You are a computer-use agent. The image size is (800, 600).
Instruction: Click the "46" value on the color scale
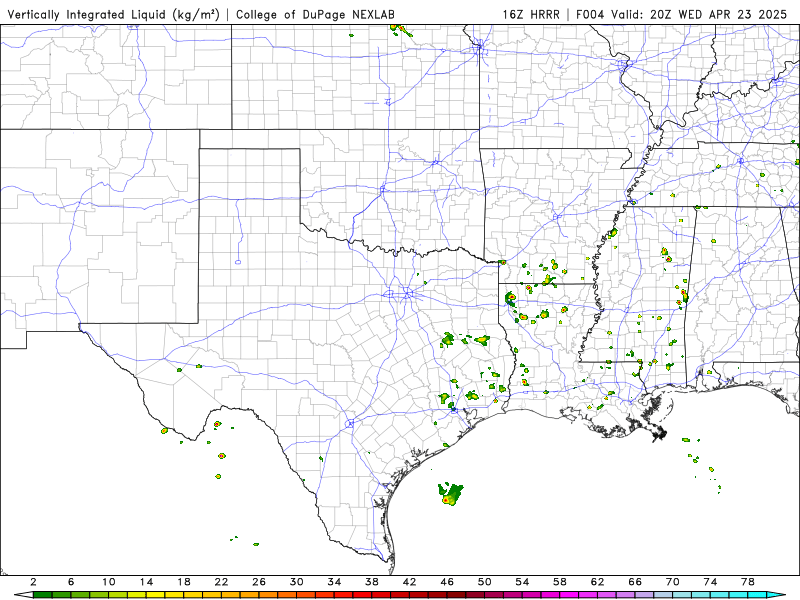(x=447, y=582)
